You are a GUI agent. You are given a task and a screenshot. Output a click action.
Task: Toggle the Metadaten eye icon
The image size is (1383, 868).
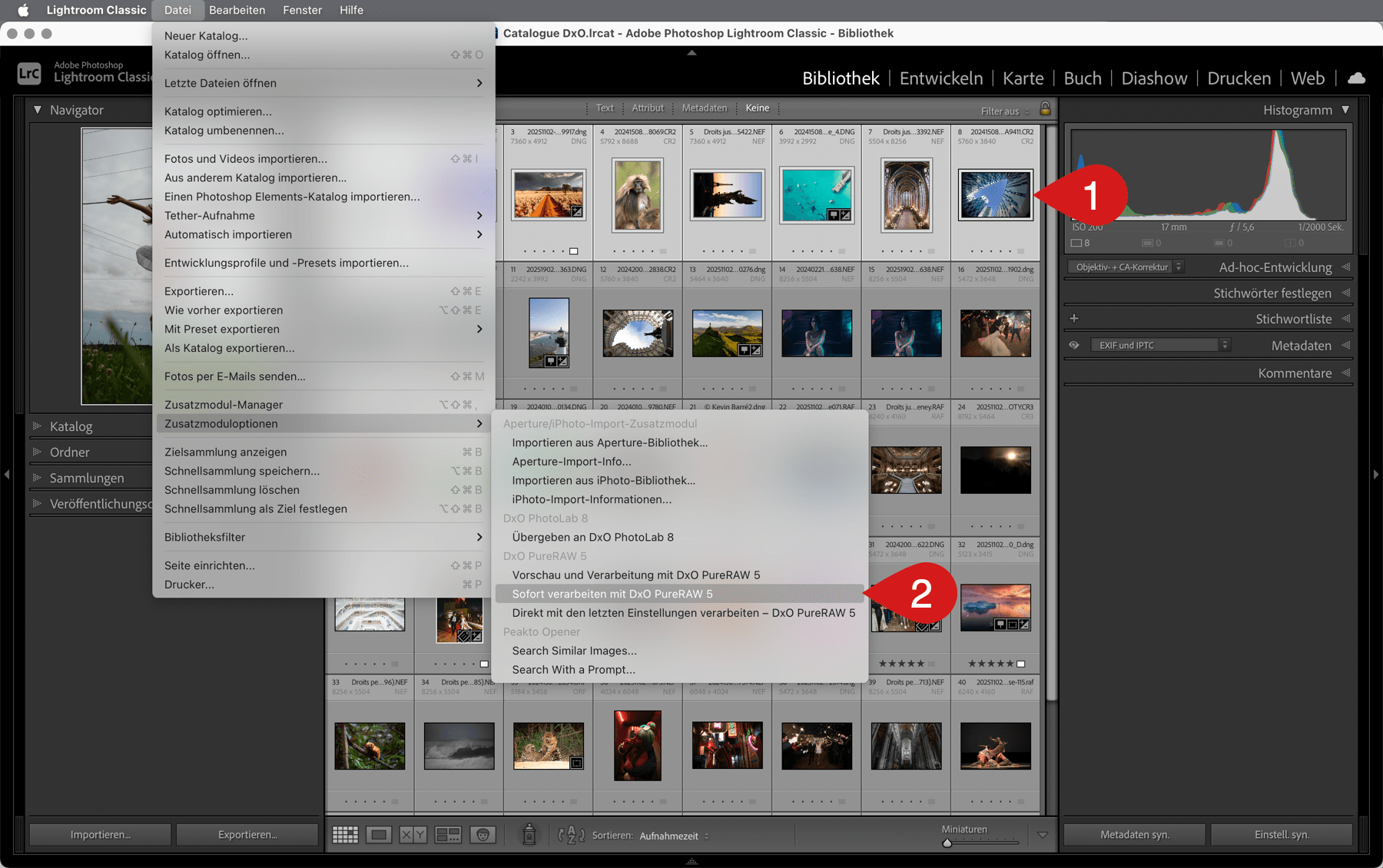click(1074, 345)
